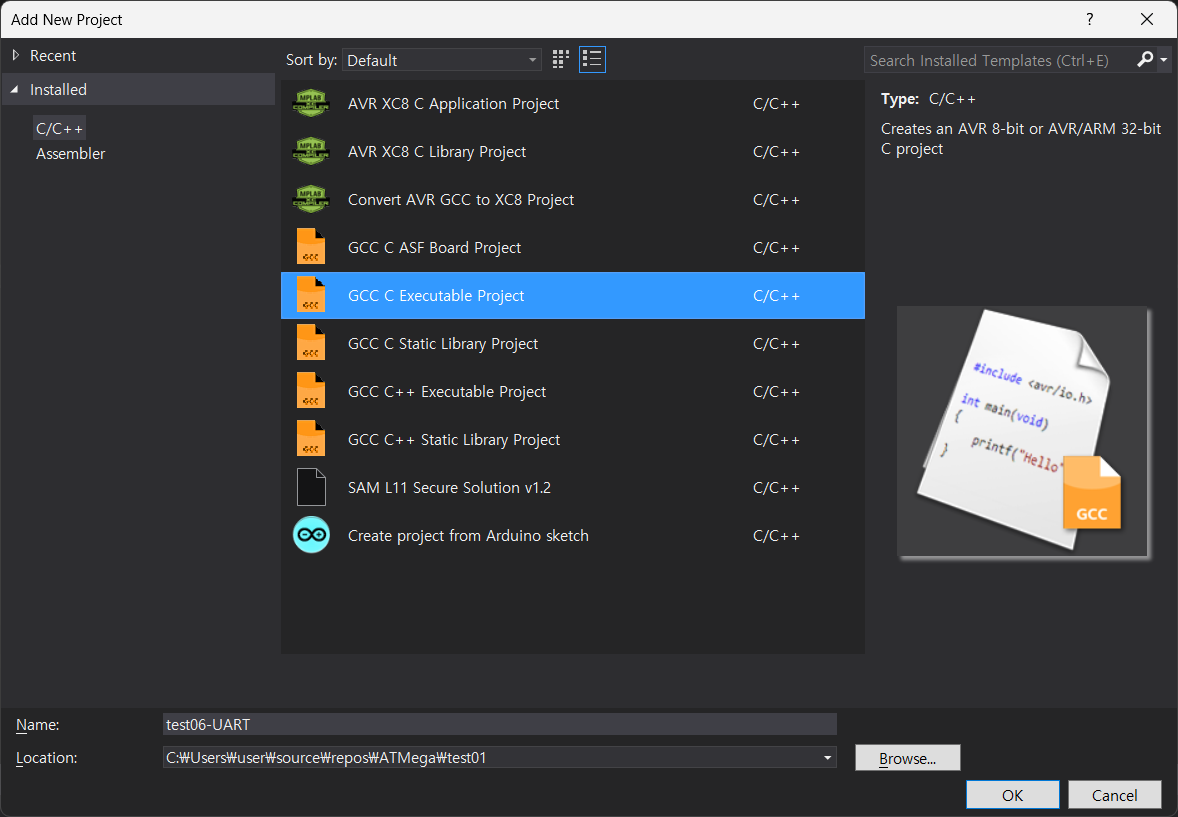Viewport: 1178px width, 817px height.
Task: Click the SAM L11 Secure Solution document icon
Action: [x=311, y=487]
